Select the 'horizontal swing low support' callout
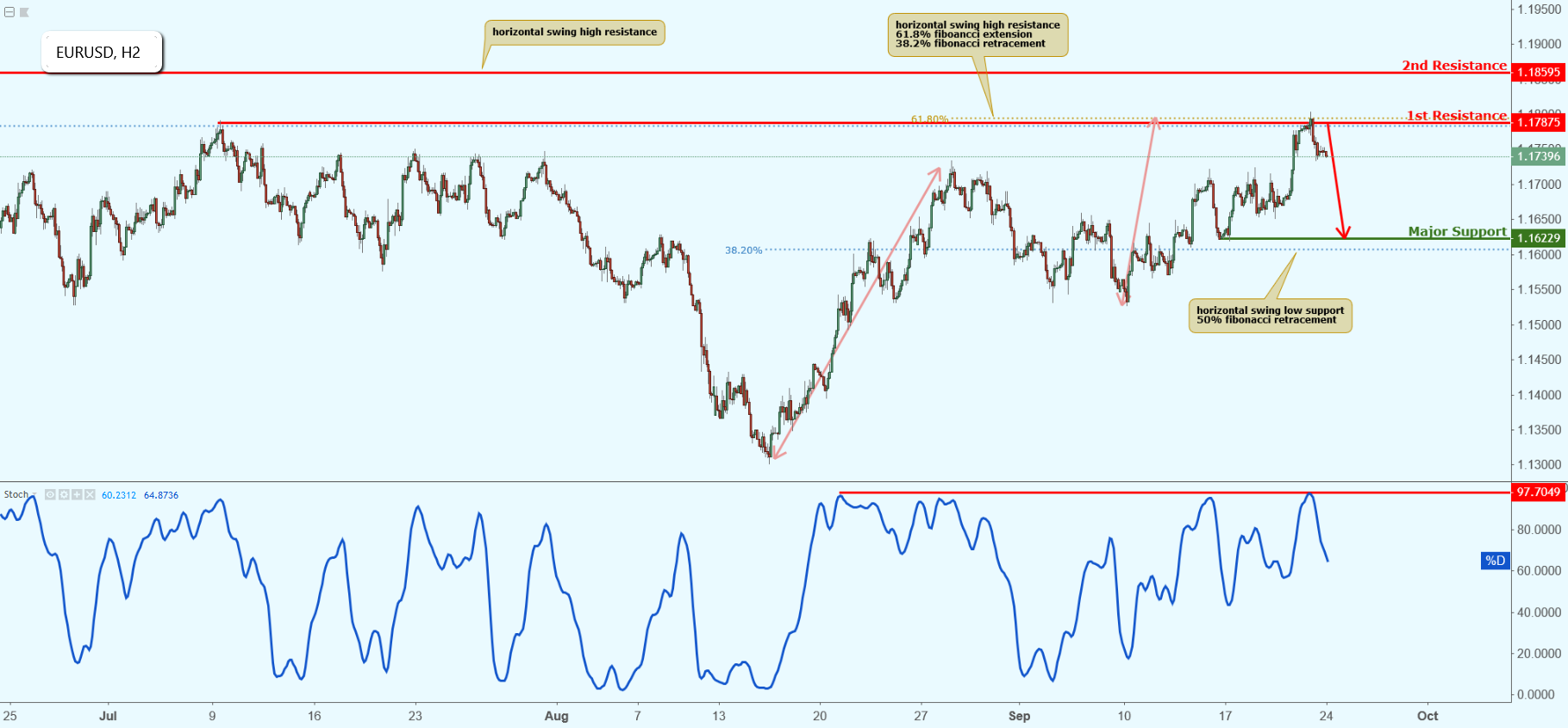Viewport: 1568px width, 728px height. (1270, 315)
